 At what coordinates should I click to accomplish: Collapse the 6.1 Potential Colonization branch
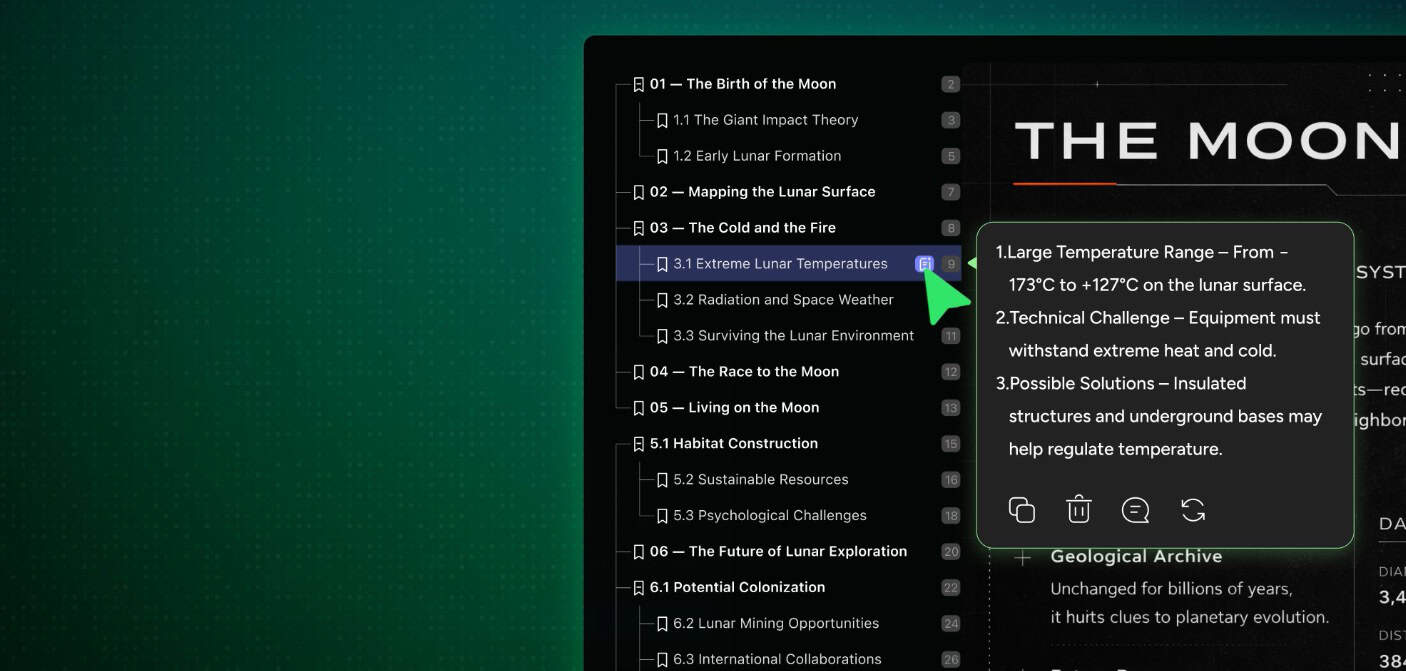(x=638, y=588)
